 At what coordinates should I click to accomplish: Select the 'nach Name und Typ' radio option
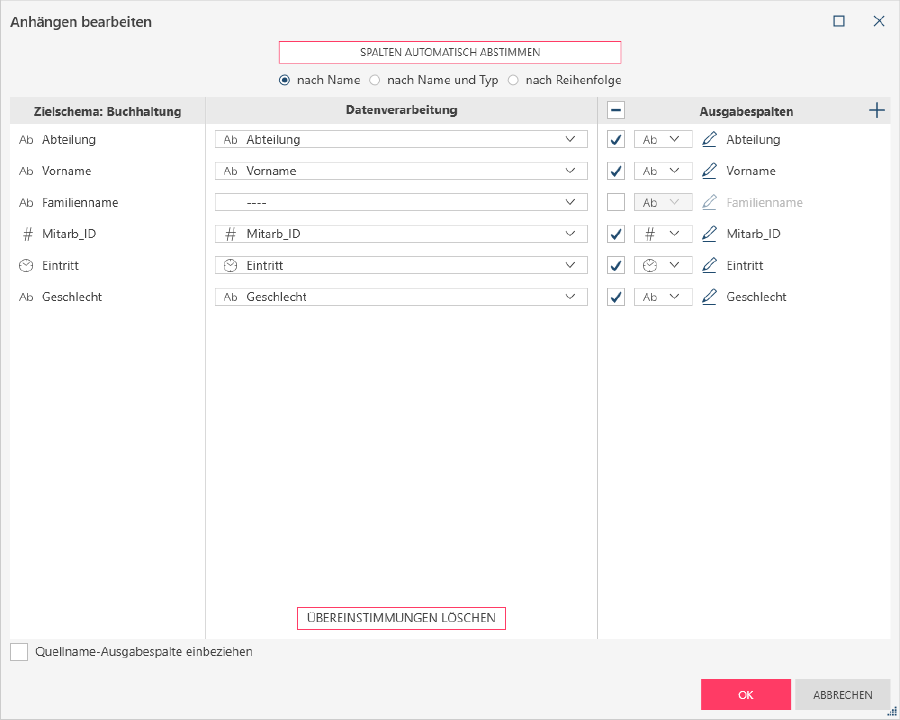click(x=375, y=80)
